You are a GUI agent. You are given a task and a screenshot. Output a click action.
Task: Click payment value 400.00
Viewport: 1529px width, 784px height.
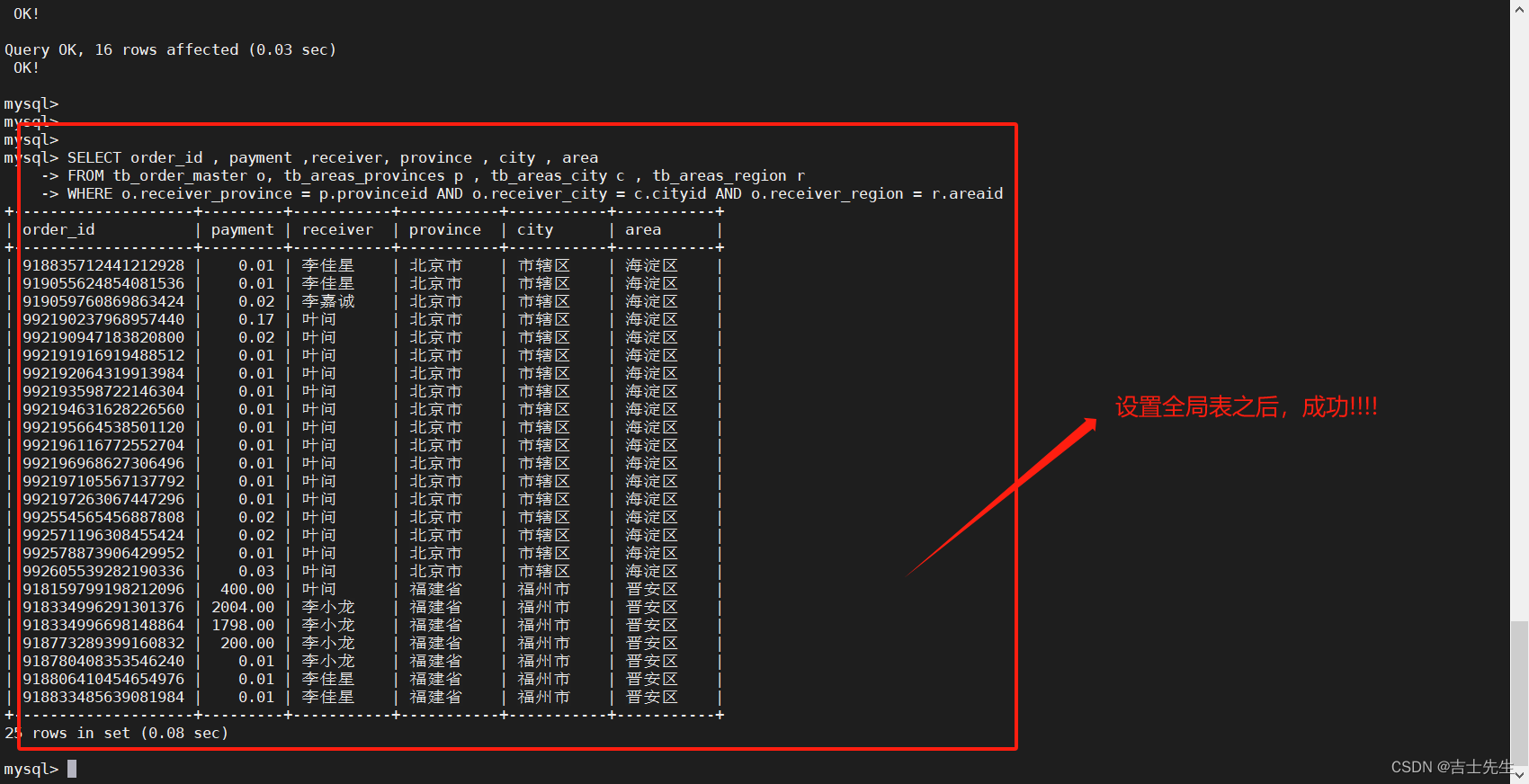click(247, 589)
